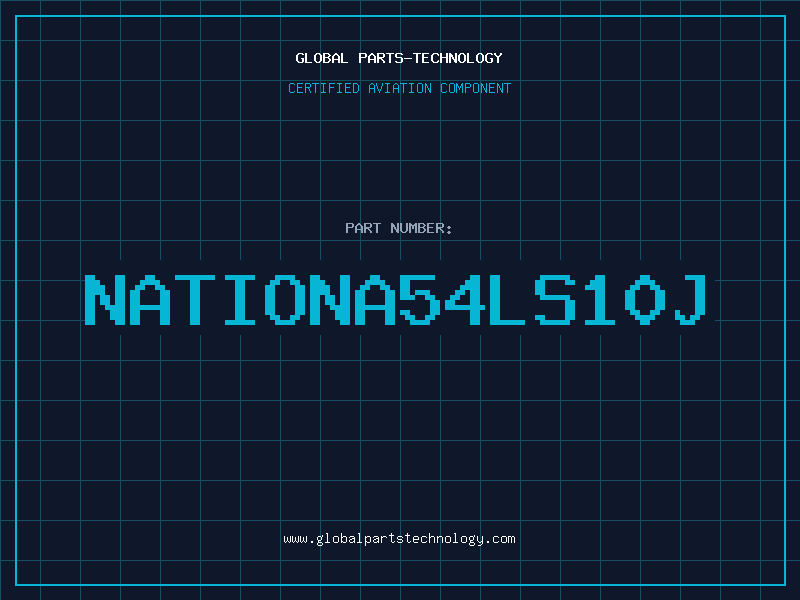800x600 pixels.
Task: Click the word CERTIFIED in the subtitle
Action: (x=325, y=88)
